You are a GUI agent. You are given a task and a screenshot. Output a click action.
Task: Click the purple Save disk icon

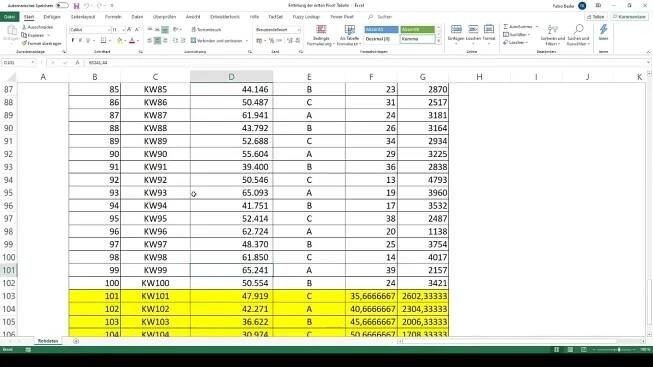tap(76, 6)
